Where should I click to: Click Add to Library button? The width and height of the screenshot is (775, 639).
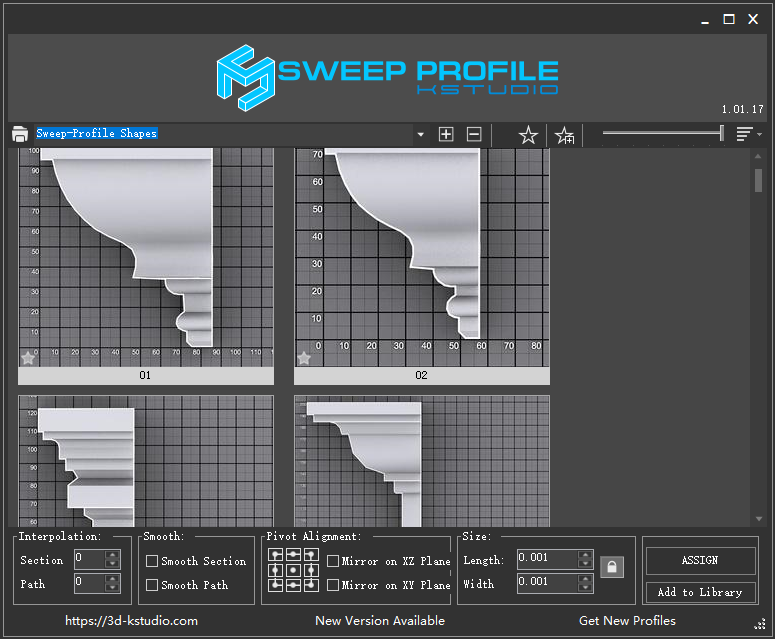point(700,592)
